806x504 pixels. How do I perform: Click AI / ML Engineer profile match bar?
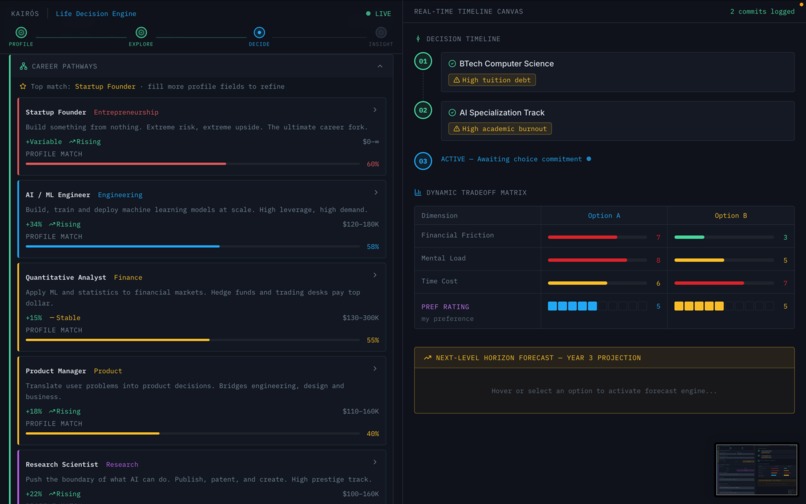tap(193, 247)
